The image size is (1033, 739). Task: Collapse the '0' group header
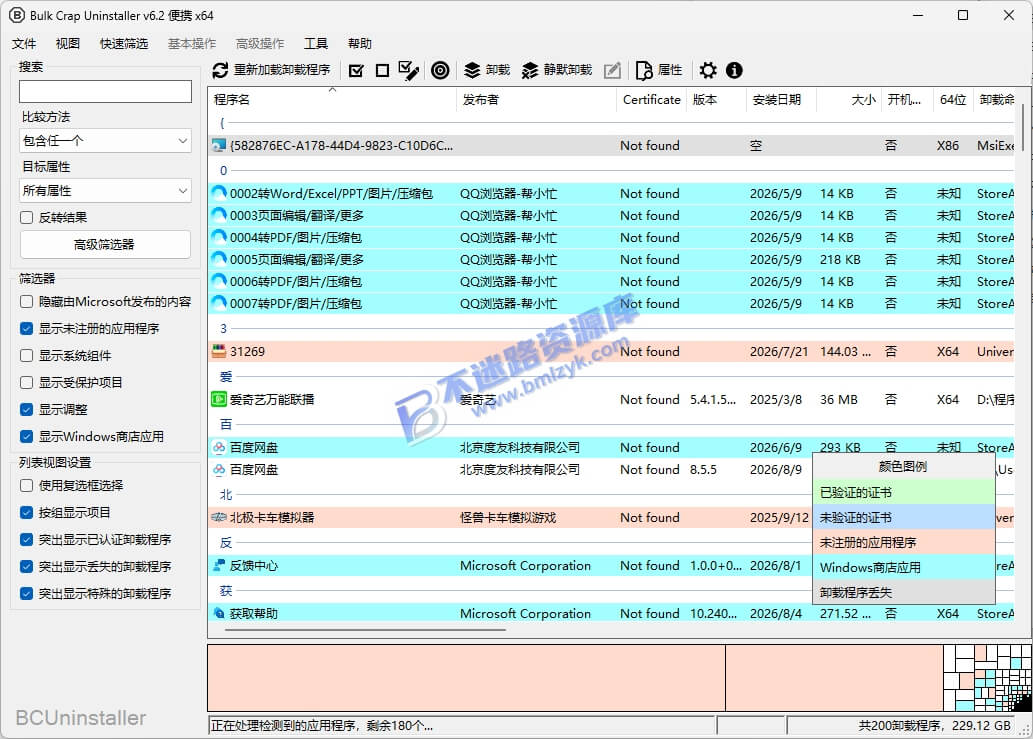(223, 171)
